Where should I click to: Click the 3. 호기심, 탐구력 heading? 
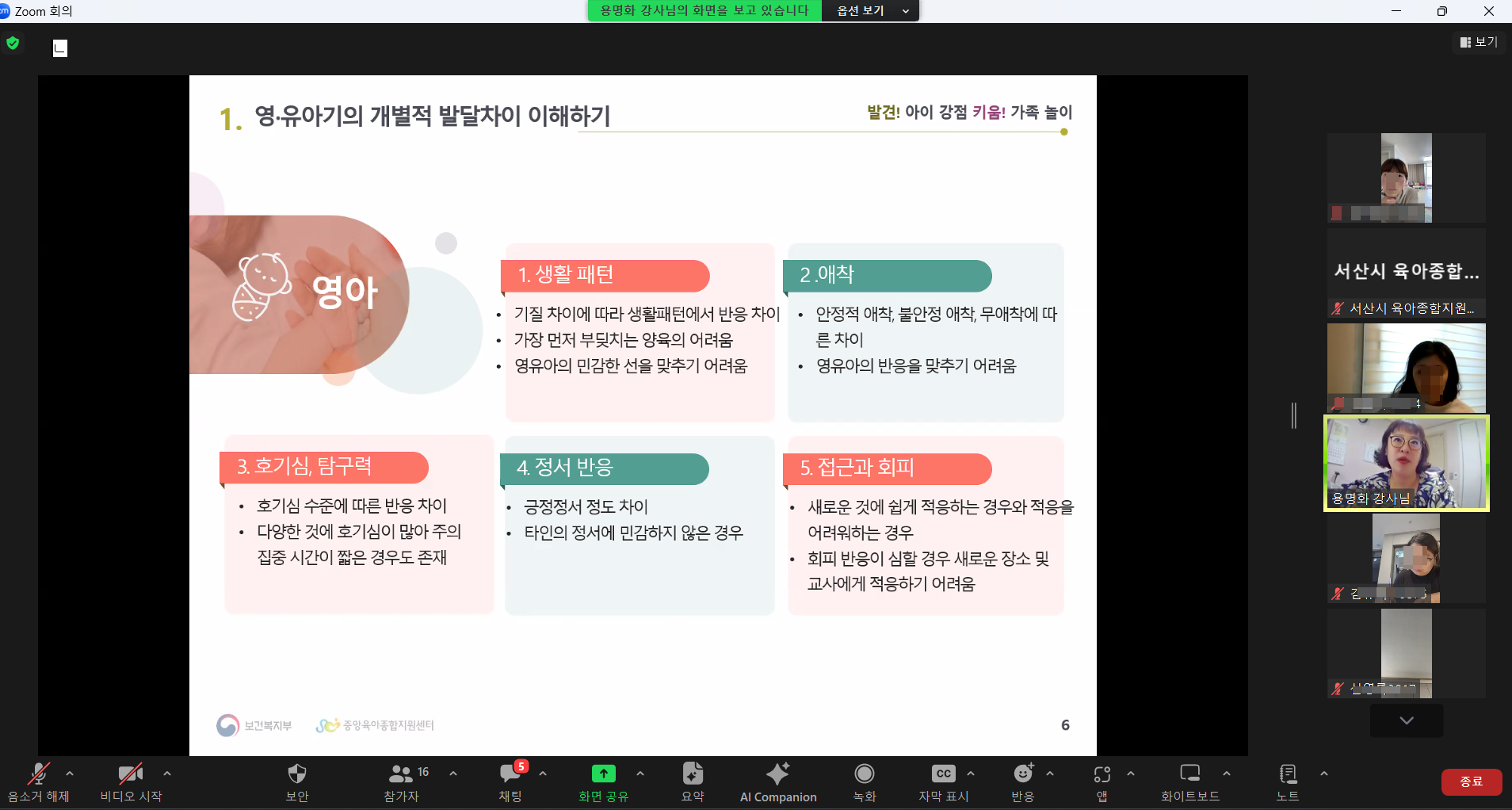pos(304,466)
